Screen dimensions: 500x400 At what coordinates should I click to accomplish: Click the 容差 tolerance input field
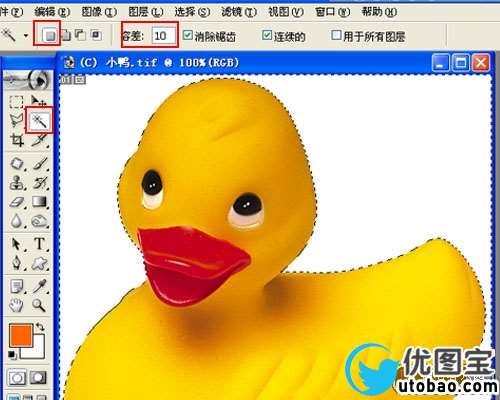(164, 35)
